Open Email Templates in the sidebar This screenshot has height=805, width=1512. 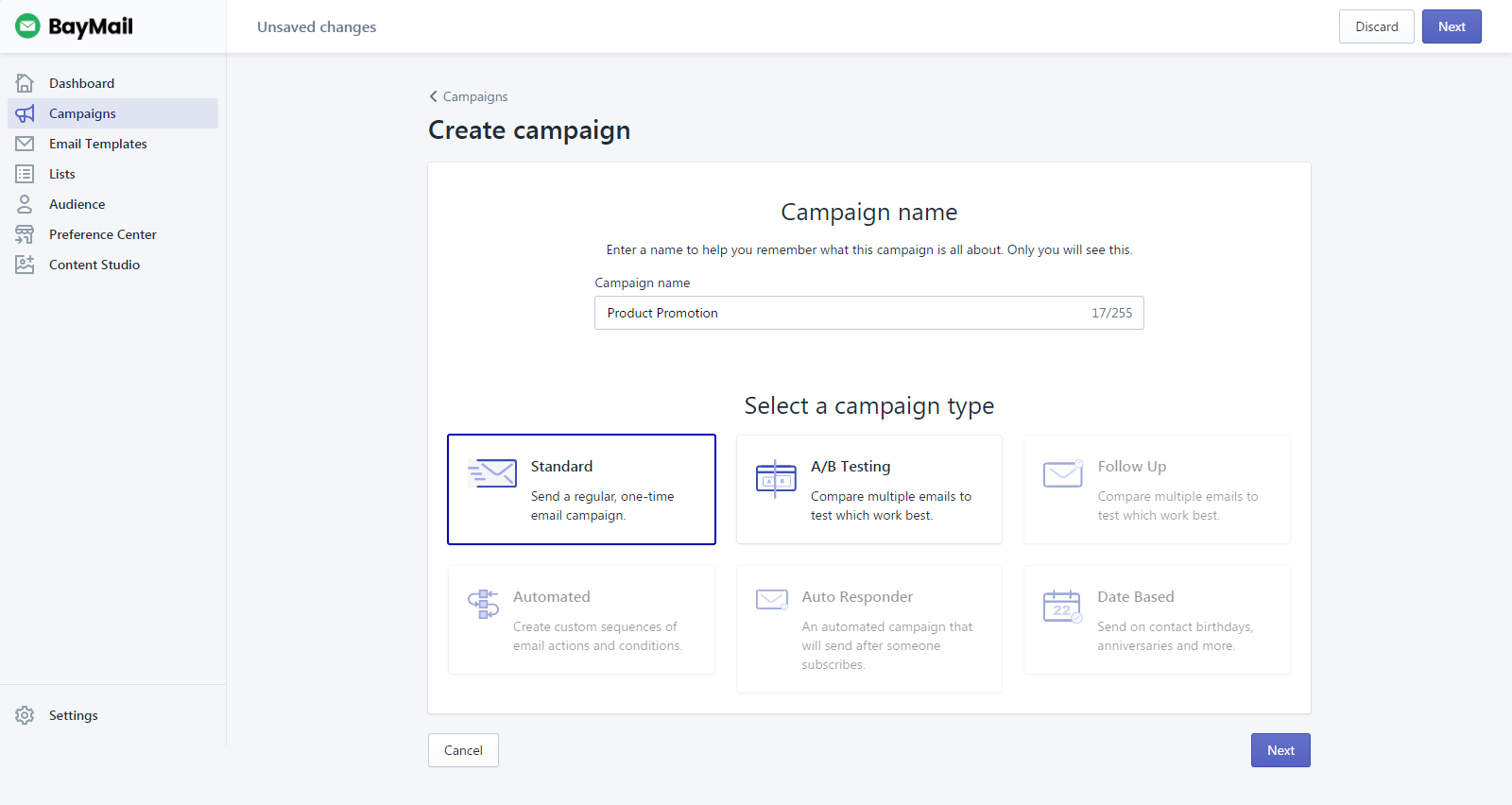pos(98,144)
